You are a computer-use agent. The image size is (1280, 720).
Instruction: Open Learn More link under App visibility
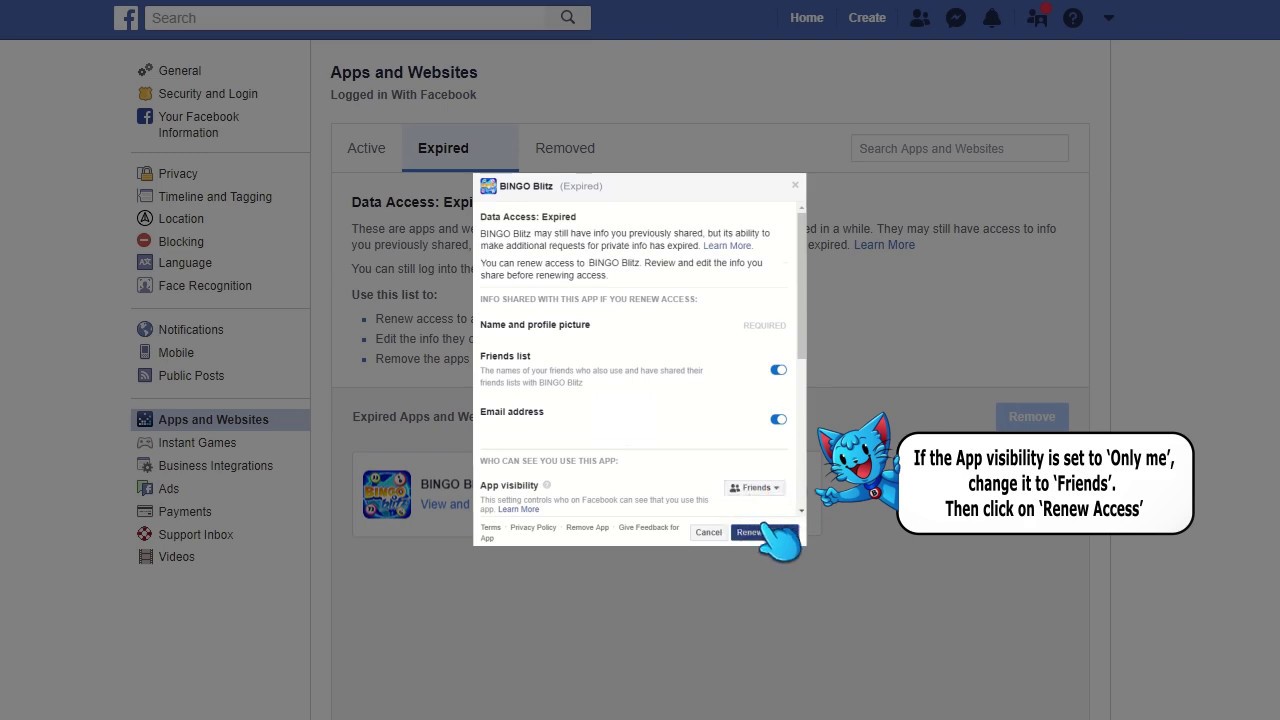click(x=518, y=510)
